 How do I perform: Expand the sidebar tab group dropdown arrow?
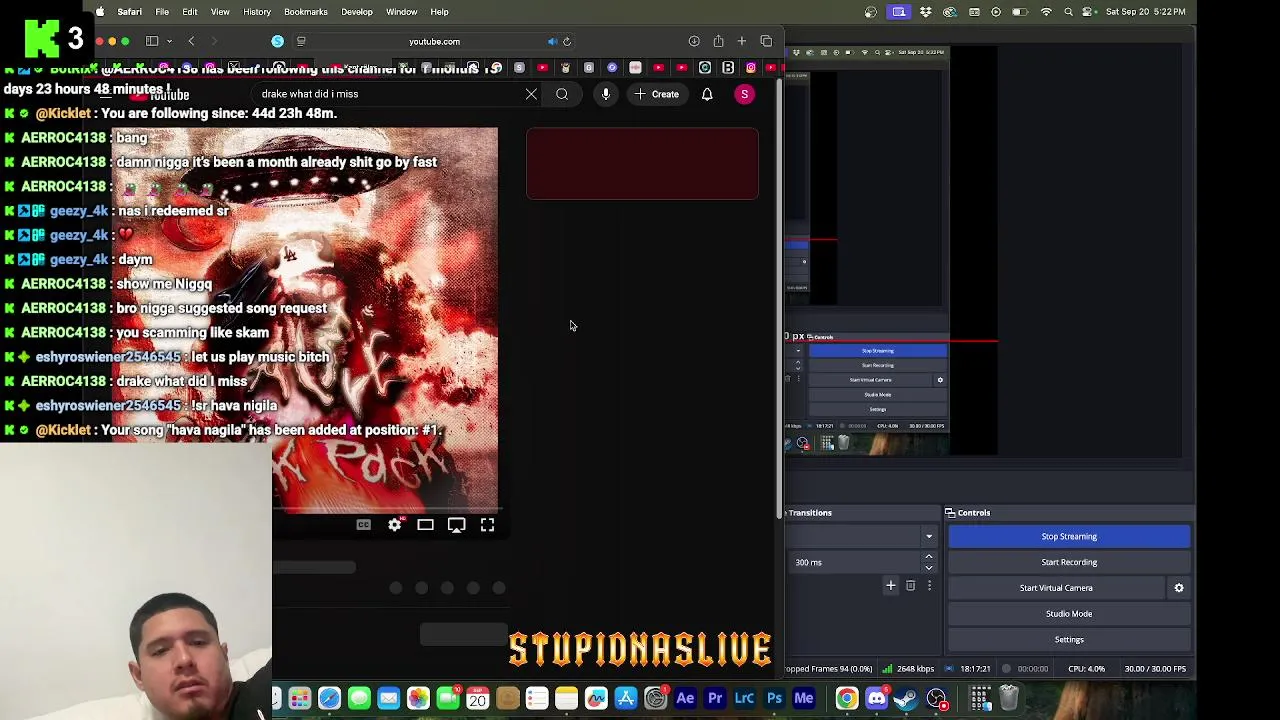(x=169, y=41)
